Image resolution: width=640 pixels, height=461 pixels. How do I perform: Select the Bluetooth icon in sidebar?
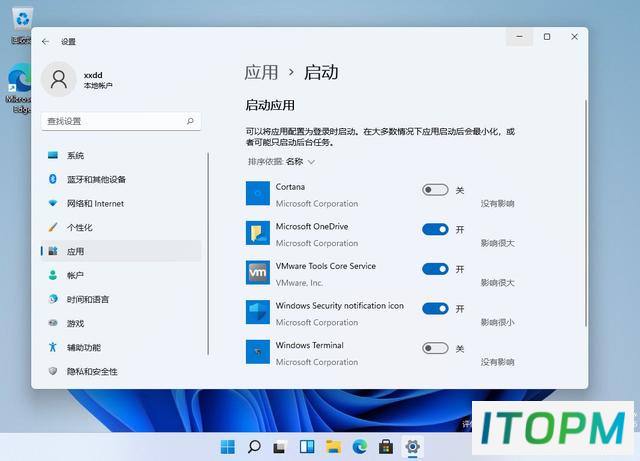(53, 179)
